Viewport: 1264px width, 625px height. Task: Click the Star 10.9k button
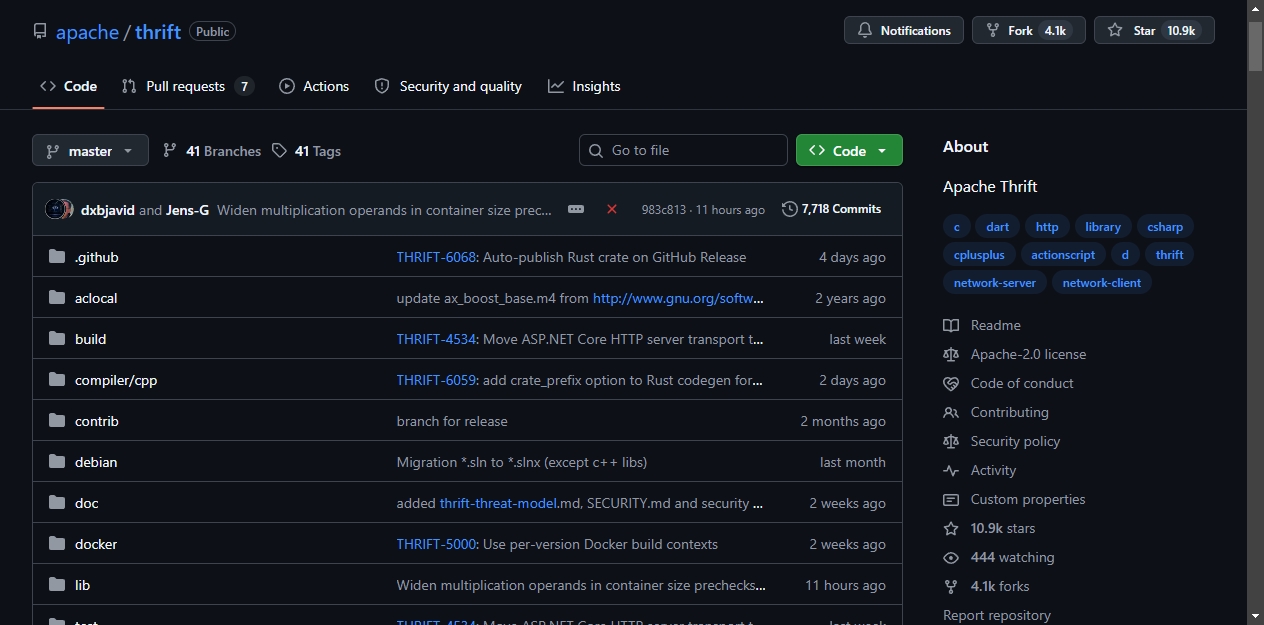point(1154,30)
